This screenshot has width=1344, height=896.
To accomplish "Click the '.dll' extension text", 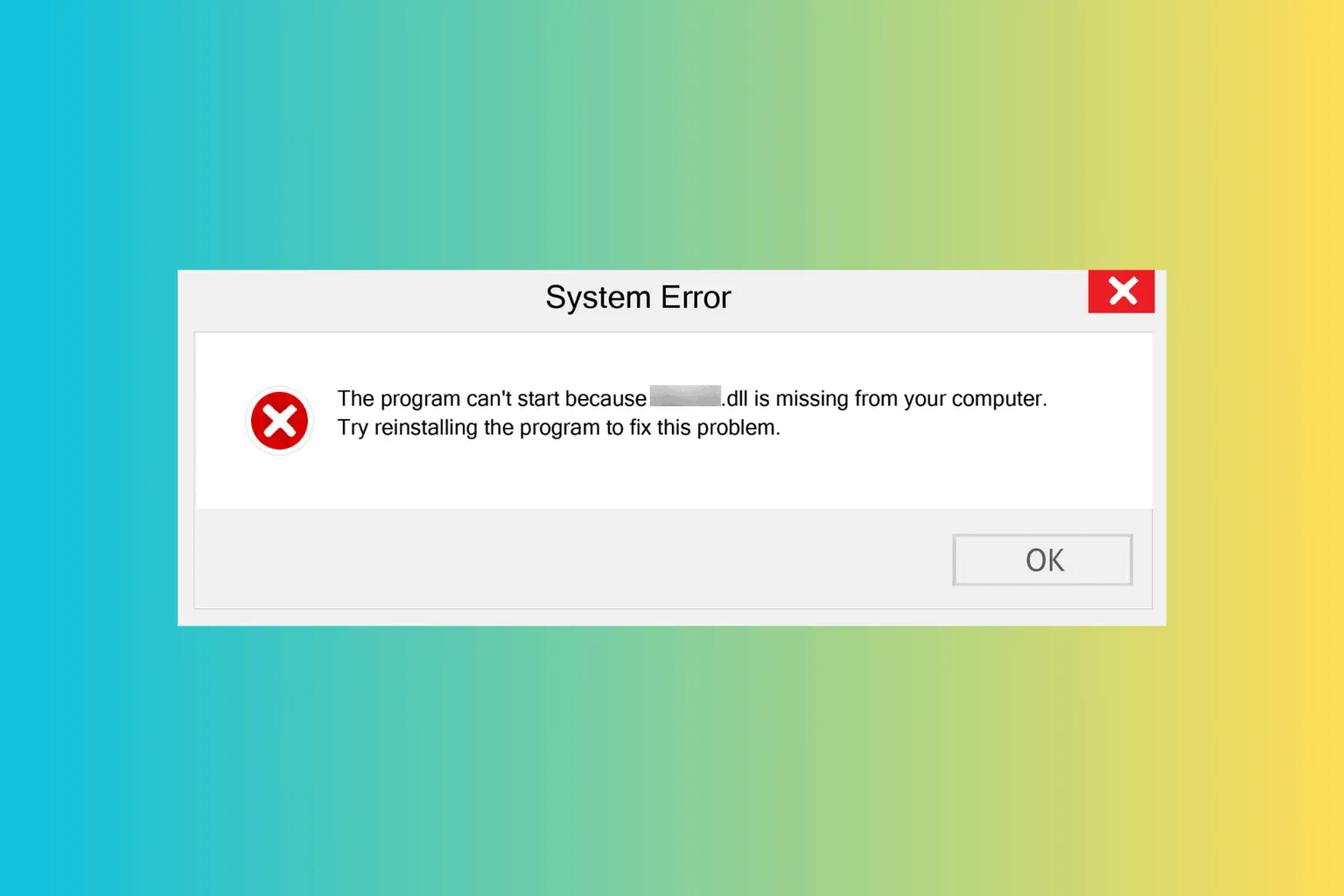I will [735, 399].
